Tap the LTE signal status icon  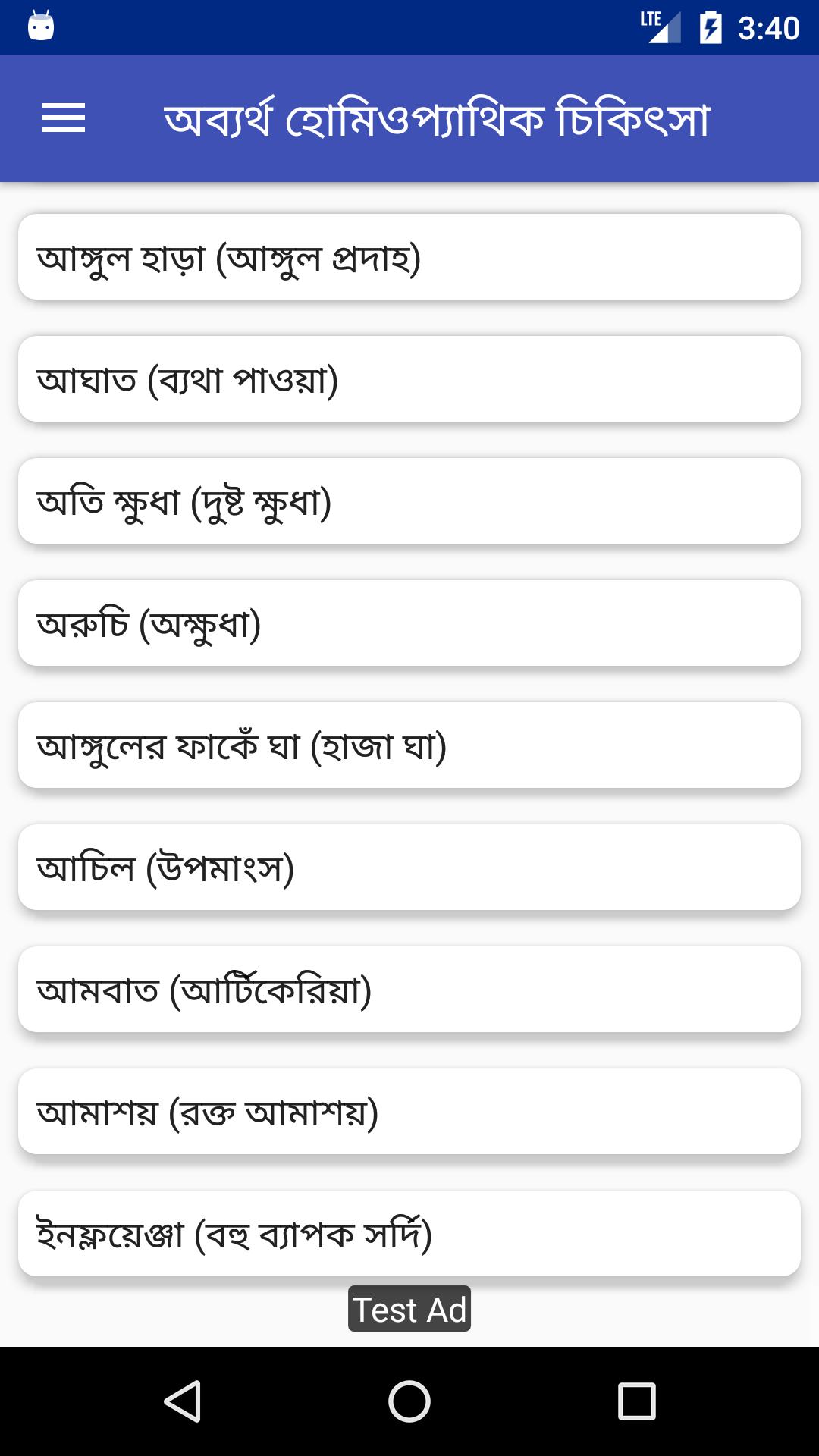pyautogui.click(x=661, y=27)
